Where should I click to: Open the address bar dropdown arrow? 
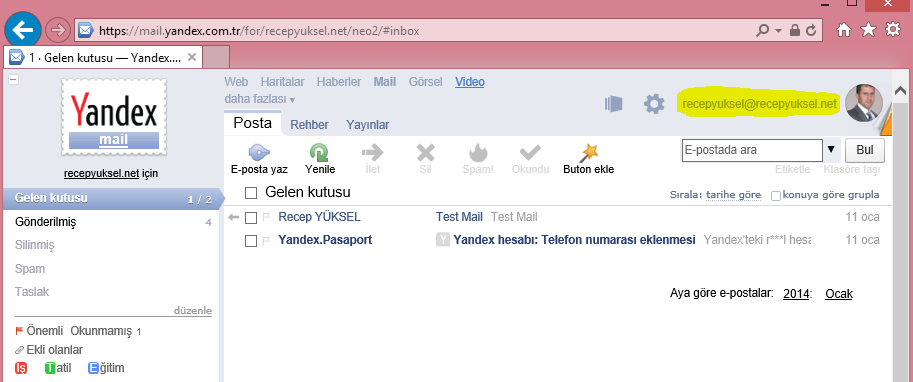(x=778, y=31)
